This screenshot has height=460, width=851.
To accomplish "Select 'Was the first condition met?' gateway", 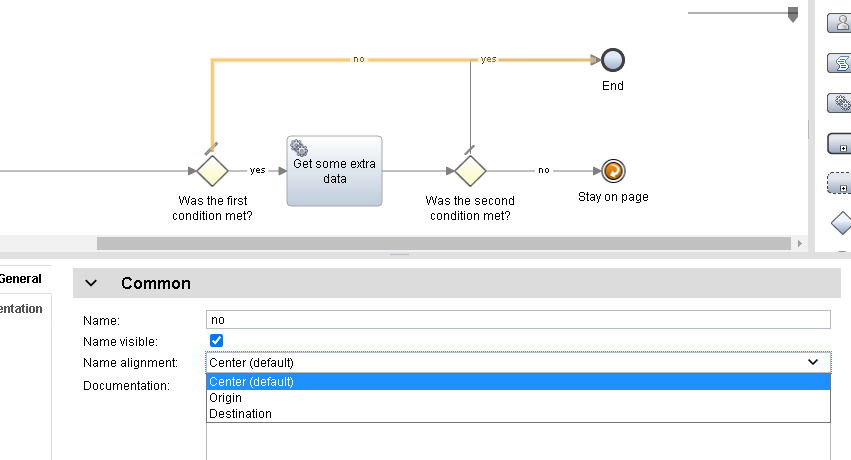I will pyautogui.click(x=210, y=171).
